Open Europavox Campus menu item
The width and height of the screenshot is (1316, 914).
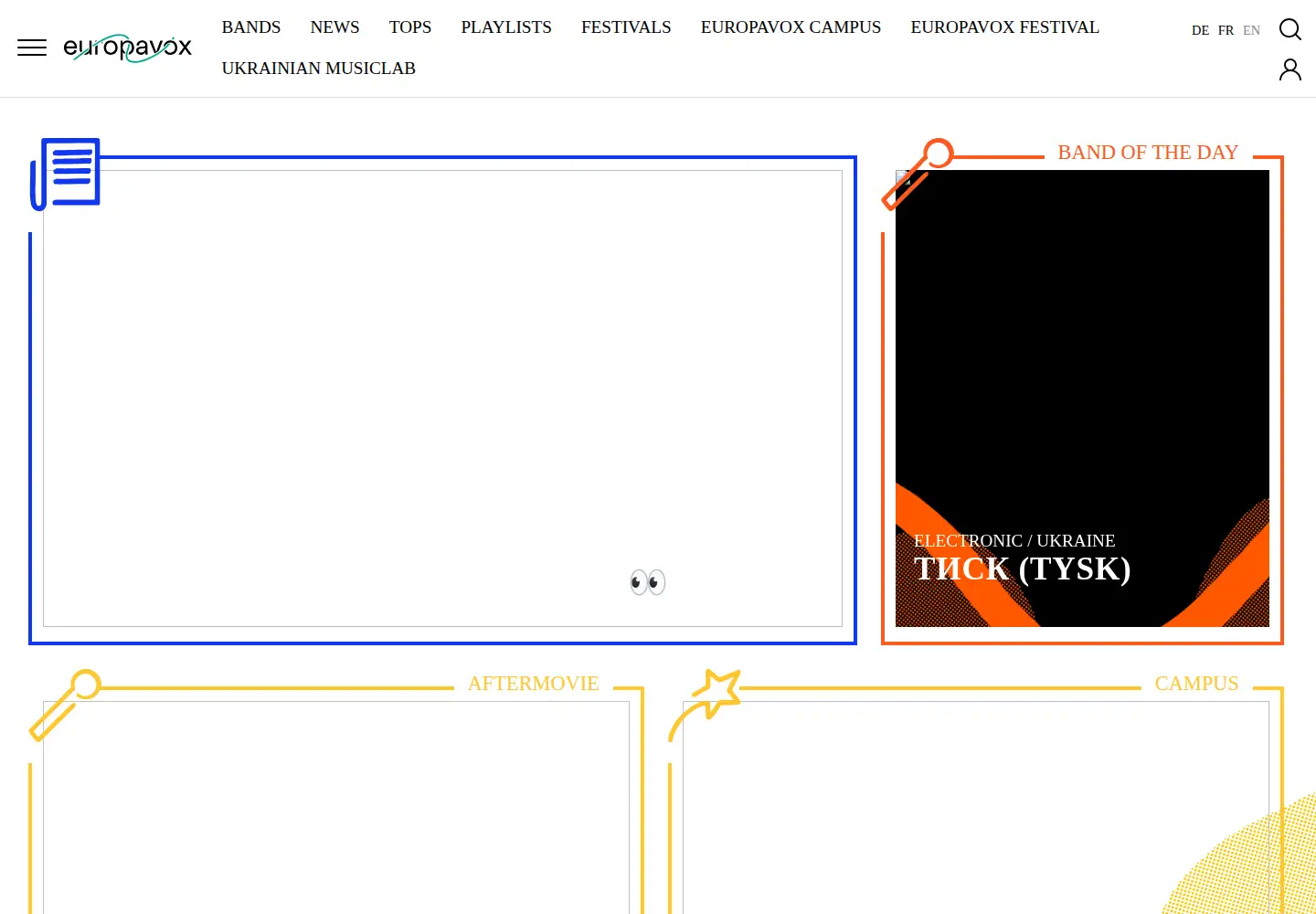pyautogui.click(x=791, y=27)
